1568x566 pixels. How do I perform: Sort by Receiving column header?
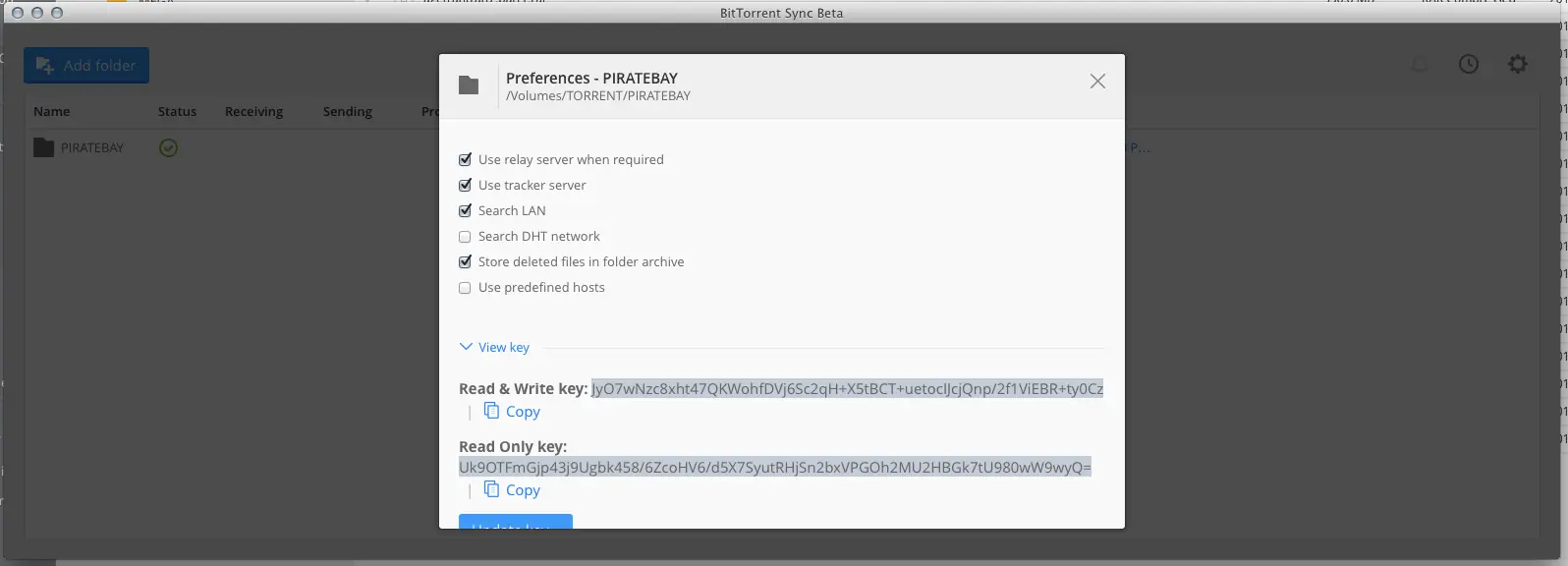(253, 111)
